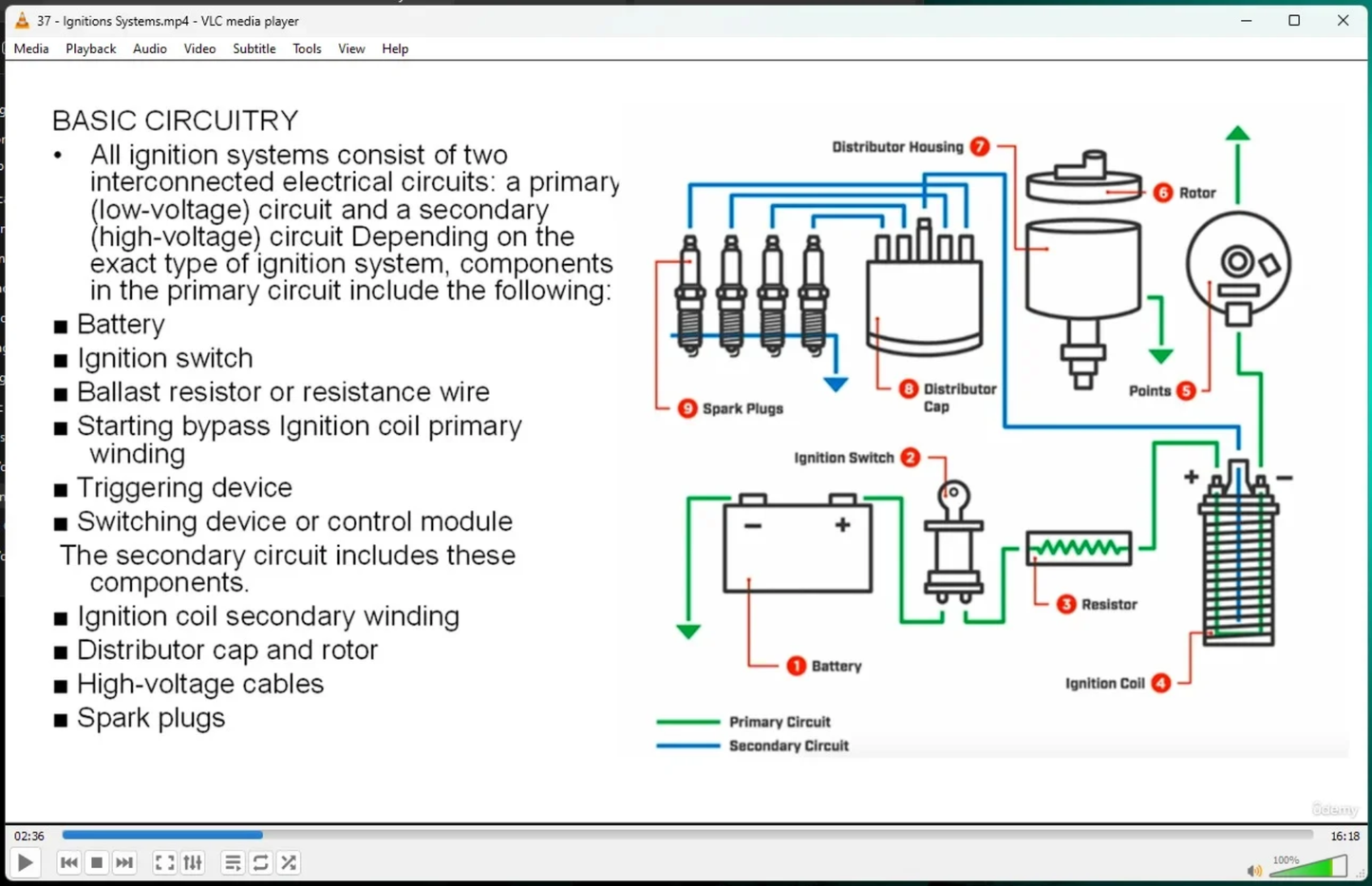1372x886 pixels.
Task: Expand the Audio menu
Action: pos(149,48)
